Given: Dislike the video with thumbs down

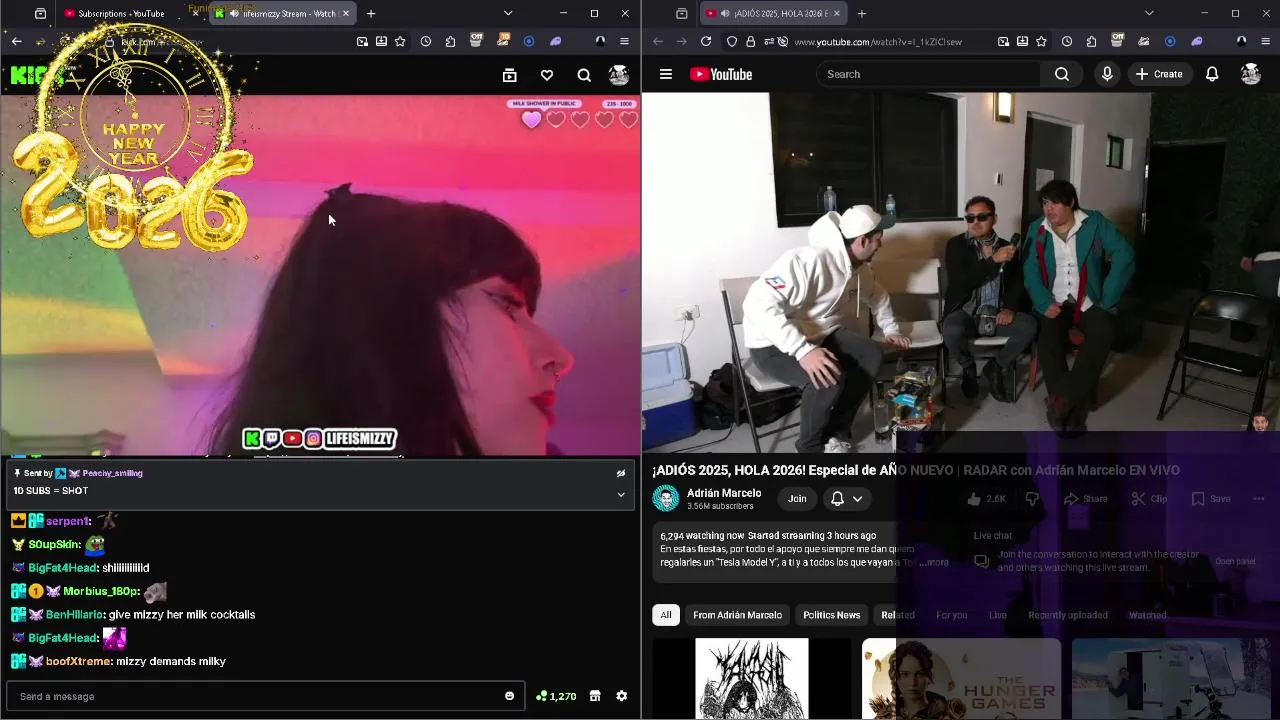Looking at the screenshot, I should point(1032,499).
